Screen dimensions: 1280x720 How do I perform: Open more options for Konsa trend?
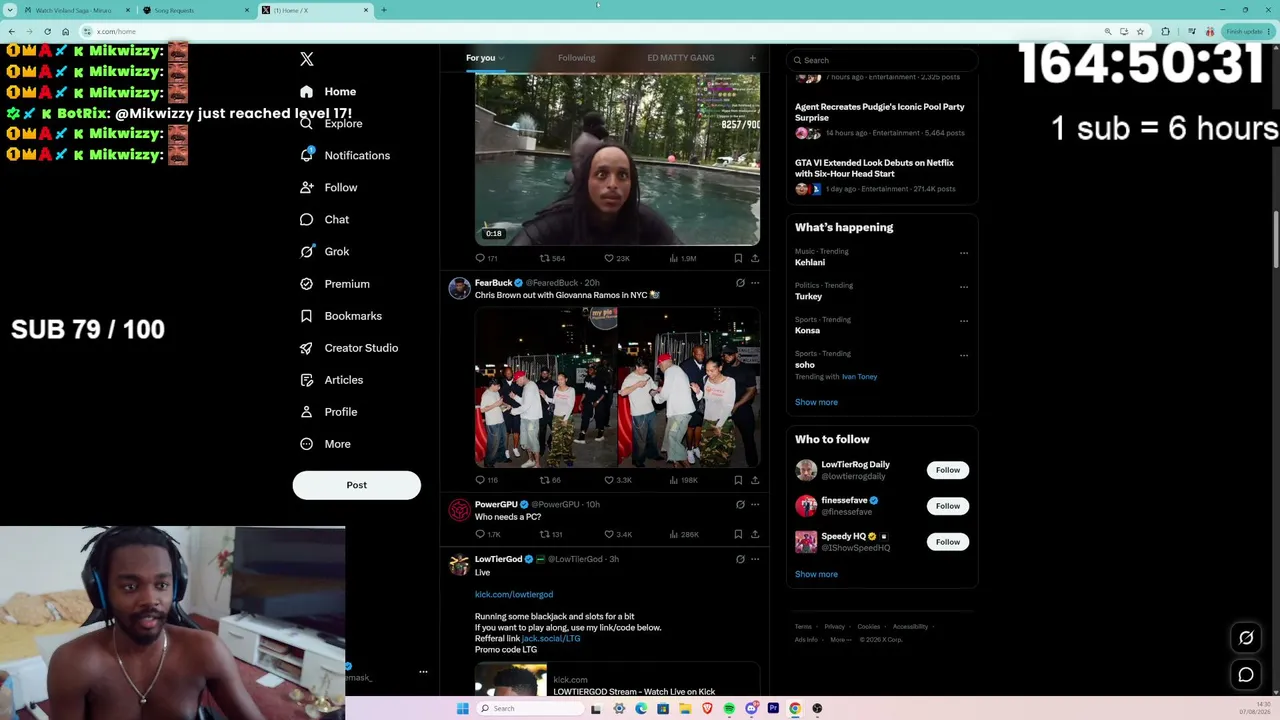[x=964, y=321]
